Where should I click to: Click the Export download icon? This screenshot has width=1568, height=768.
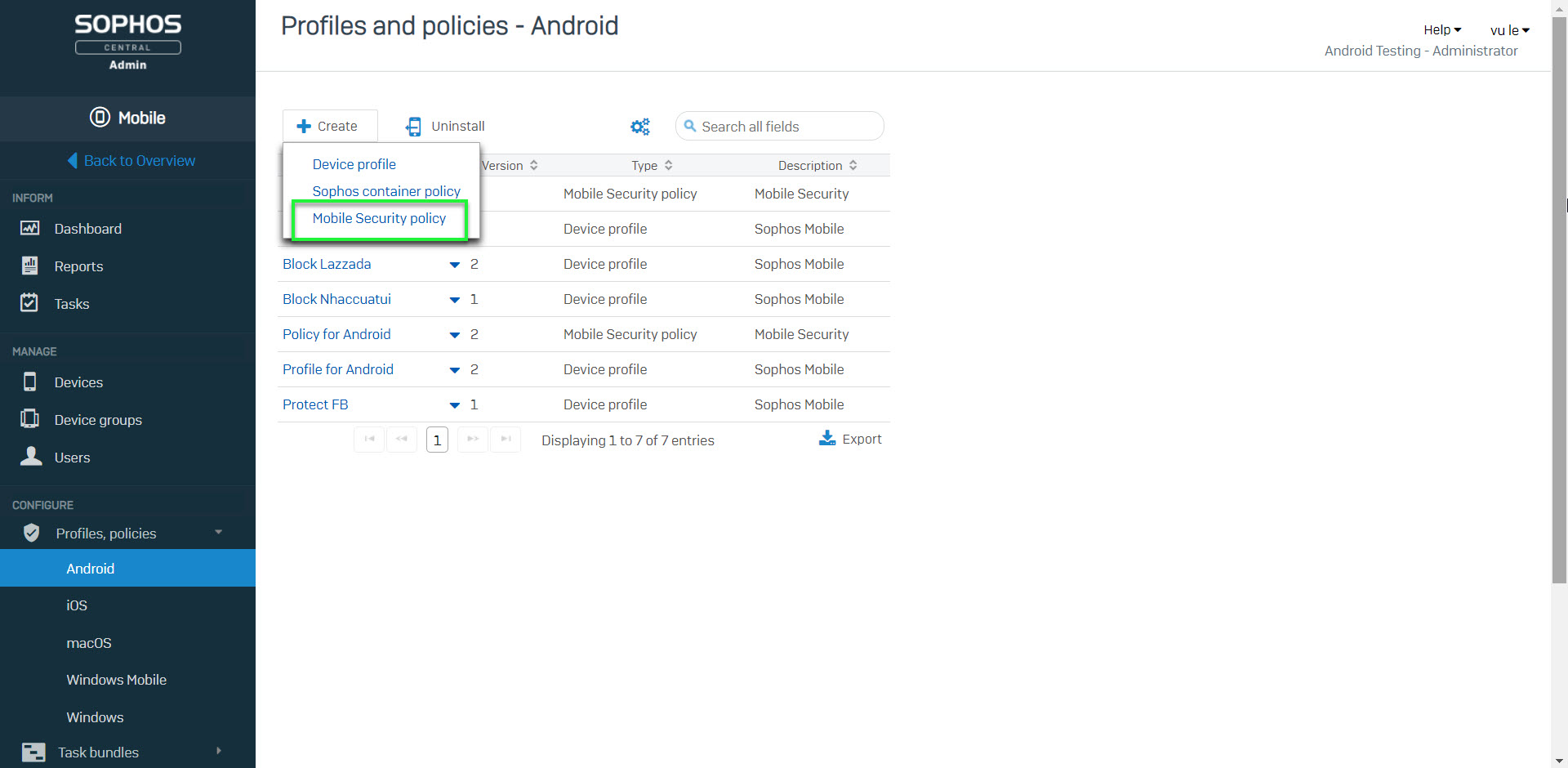[x=827, y=438]
